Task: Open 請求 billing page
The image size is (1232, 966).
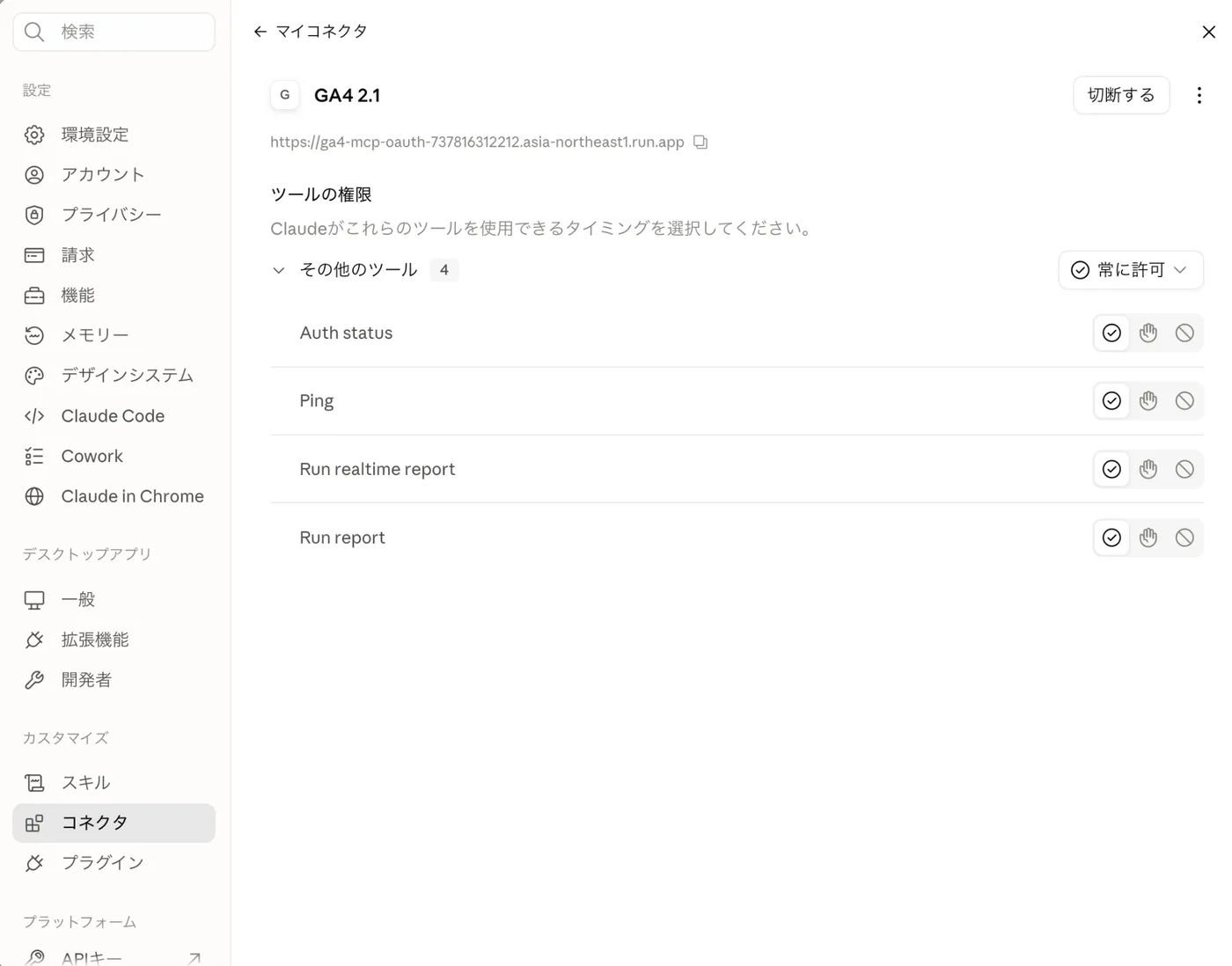Action: coord(114,255)
